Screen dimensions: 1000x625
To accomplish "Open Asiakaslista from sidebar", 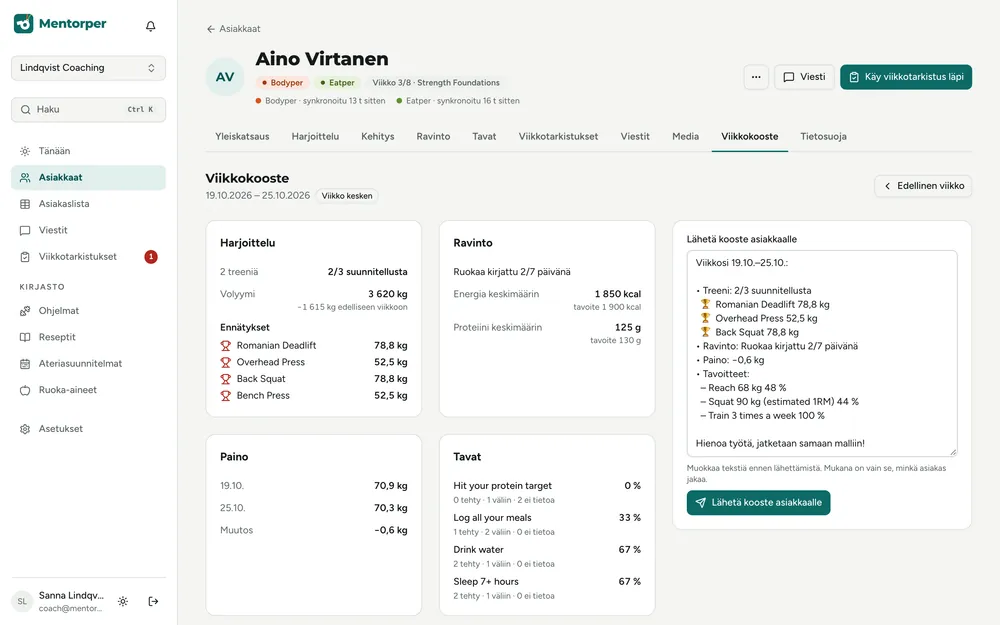I will 88,204.
